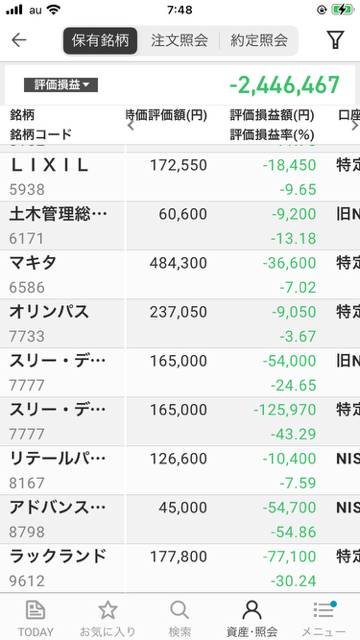Select the ラックランド 9612 row
Viewport: 360px width, 640px height.
[180, 568]
